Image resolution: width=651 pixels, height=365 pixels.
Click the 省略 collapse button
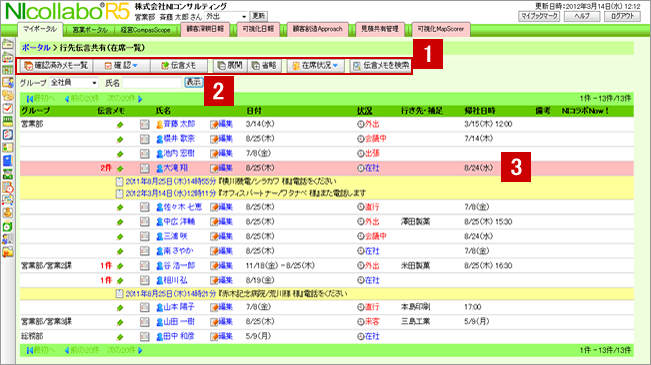(264, 66)
